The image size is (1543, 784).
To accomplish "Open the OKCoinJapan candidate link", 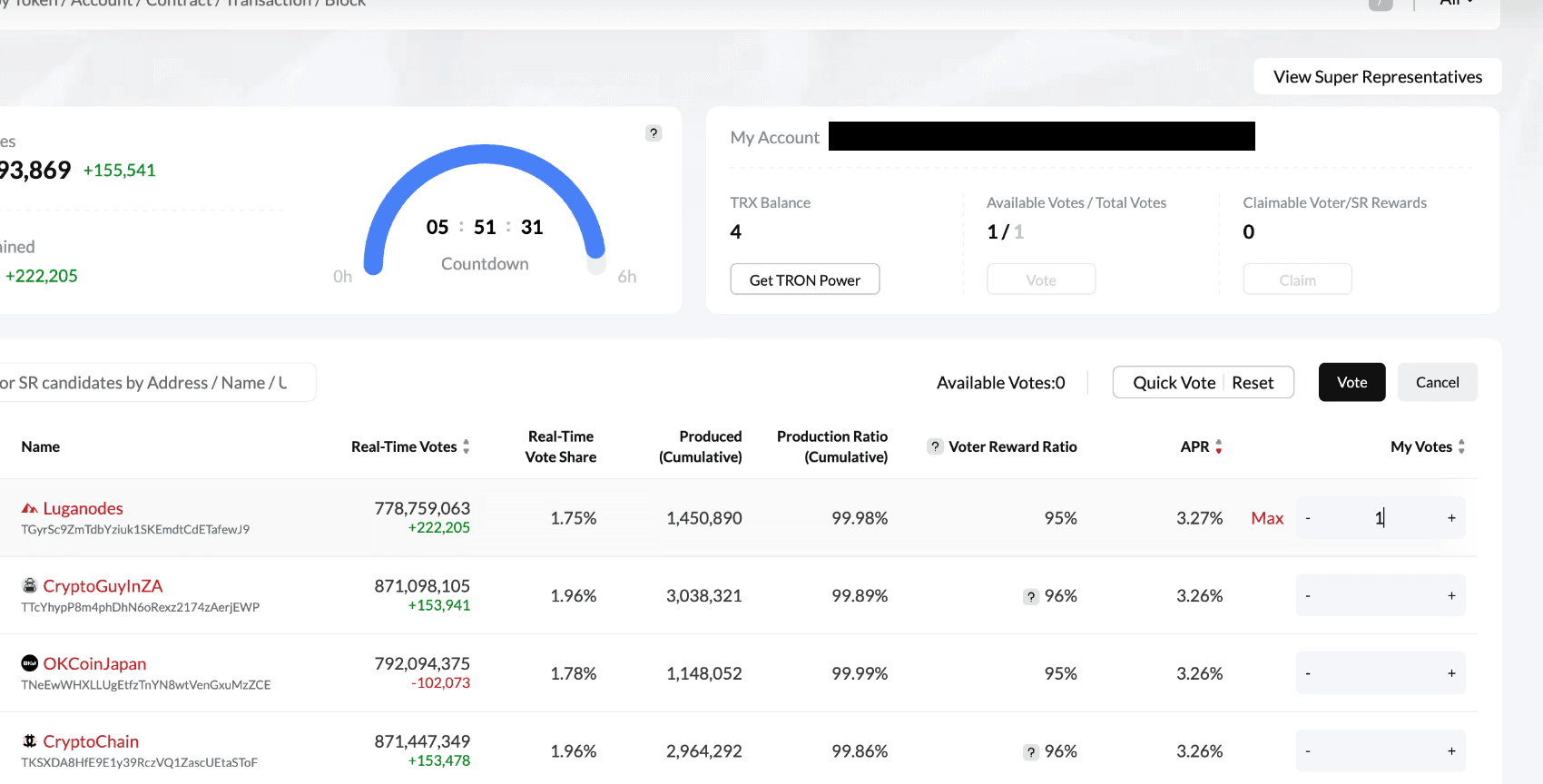I will [94, 664].
